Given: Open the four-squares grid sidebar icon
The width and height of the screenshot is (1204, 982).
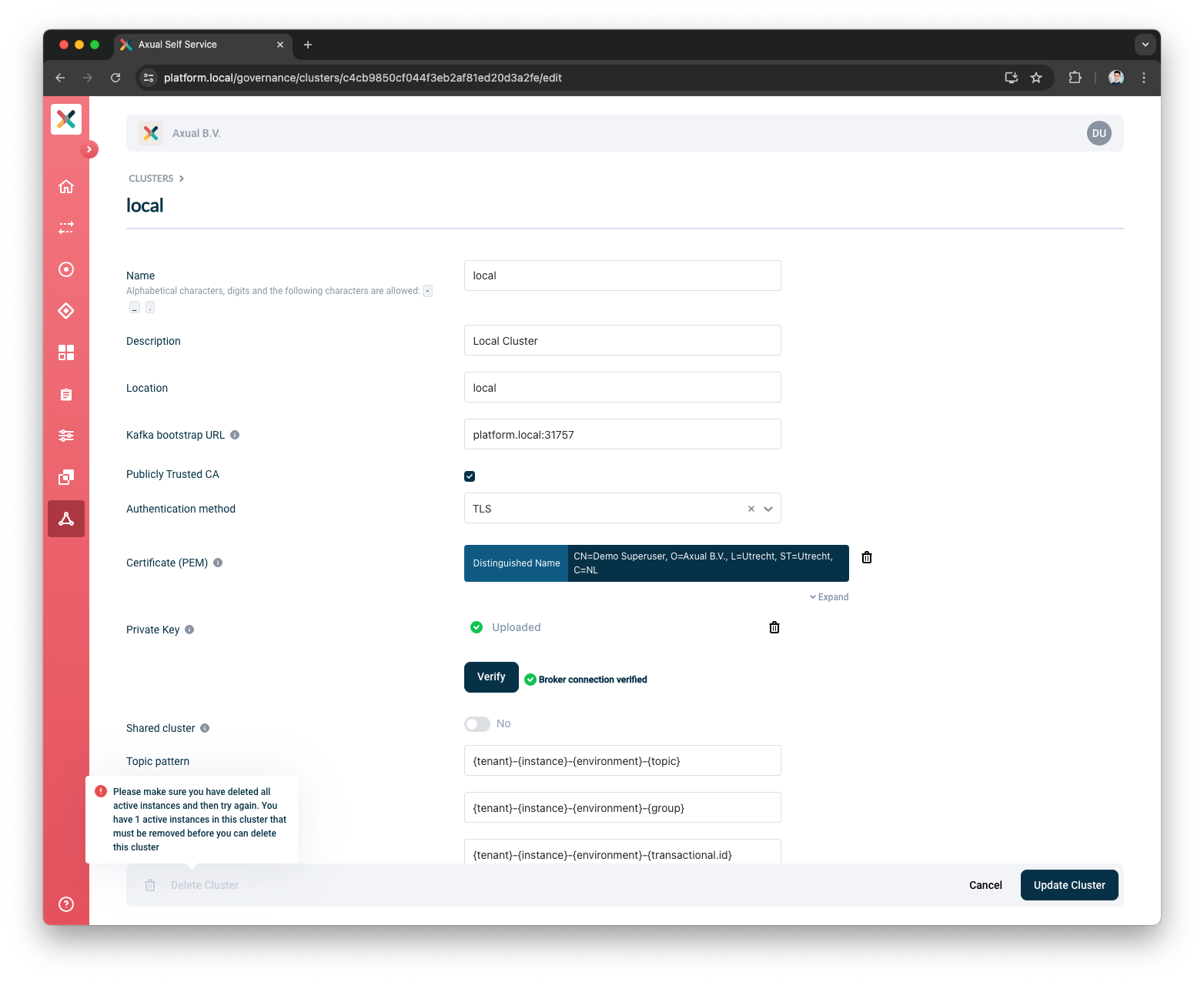Looking at the screenshot, I should [66, 352].
